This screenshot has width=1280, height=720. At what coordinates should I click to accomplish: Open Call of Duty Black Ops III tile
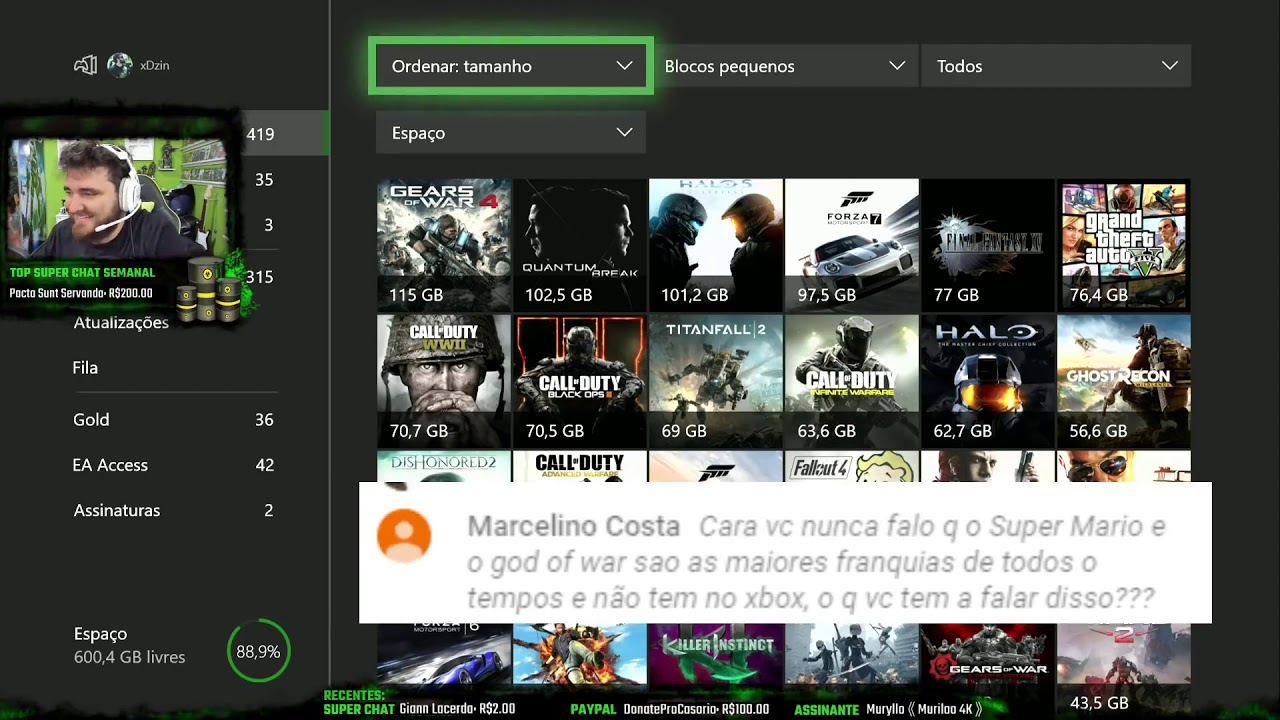[x=580, y=381]
